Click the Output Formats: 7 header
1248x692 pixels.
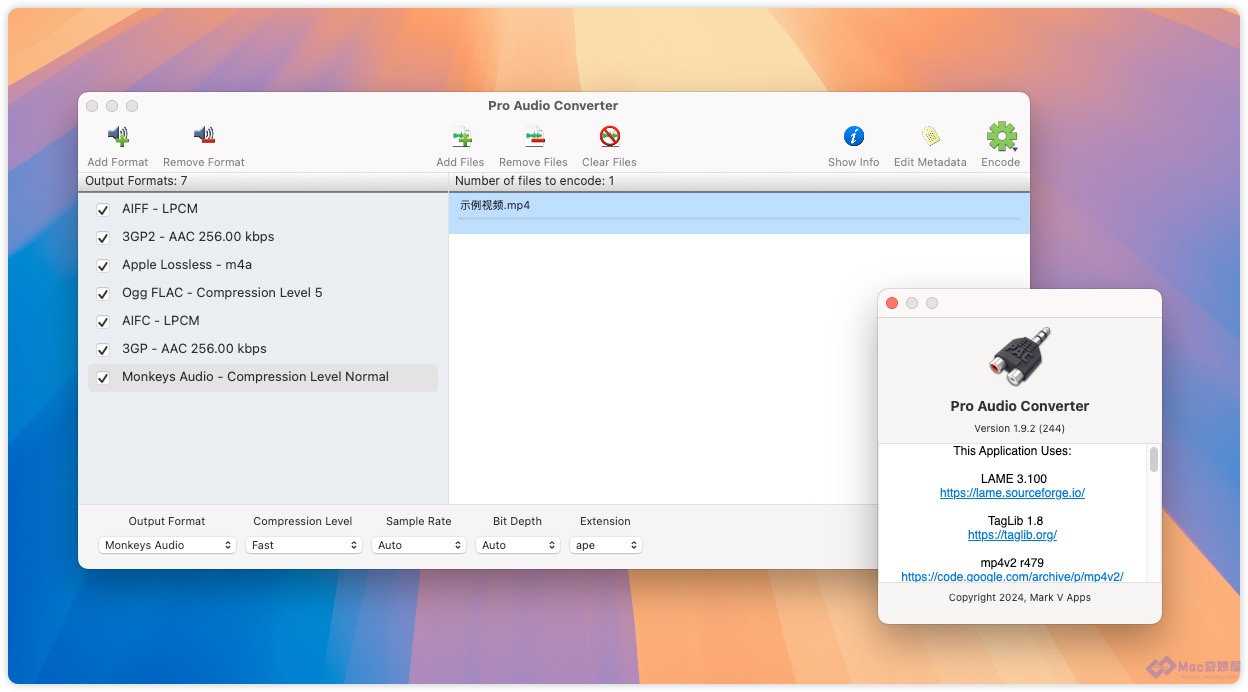coord(136,181)
